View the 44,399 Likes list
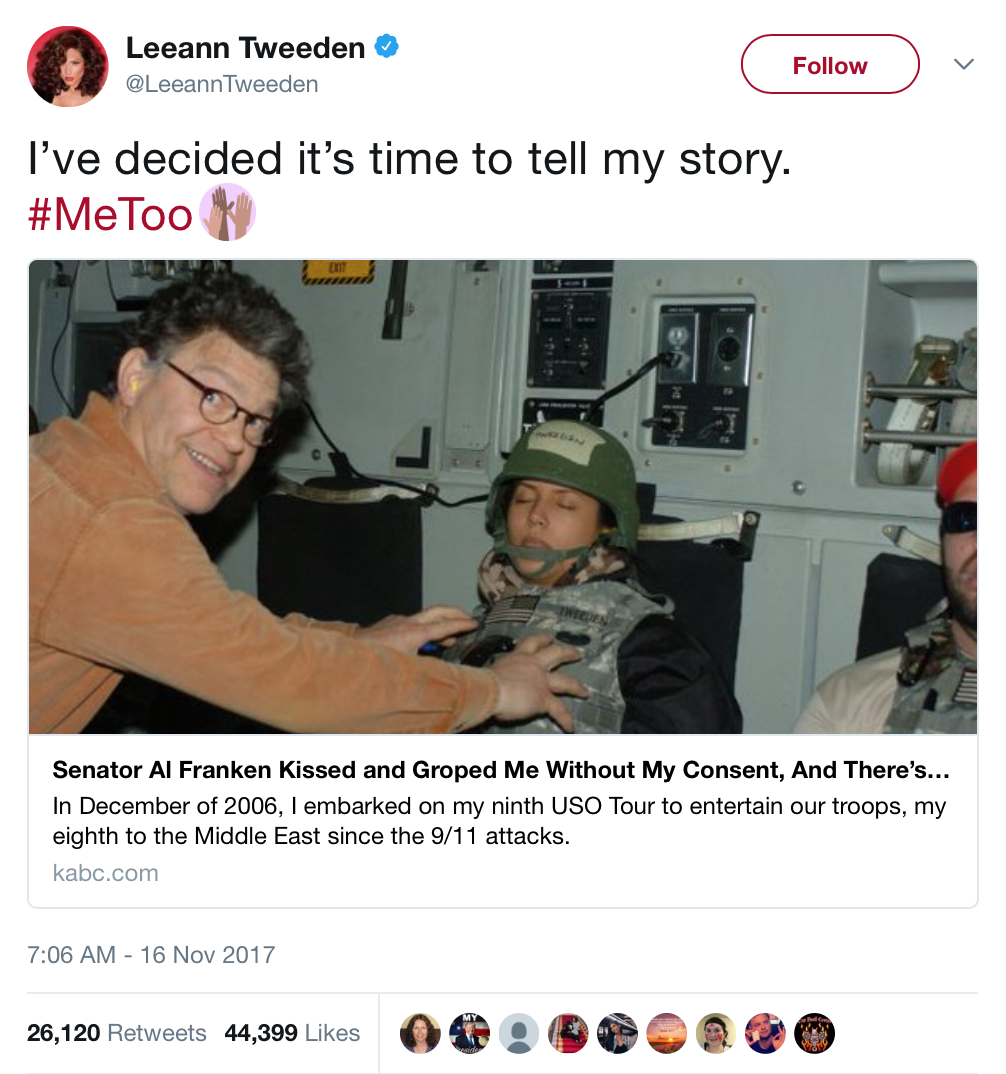Viewport: 1006px width, 1074px height. click(x=292, y=1033)
